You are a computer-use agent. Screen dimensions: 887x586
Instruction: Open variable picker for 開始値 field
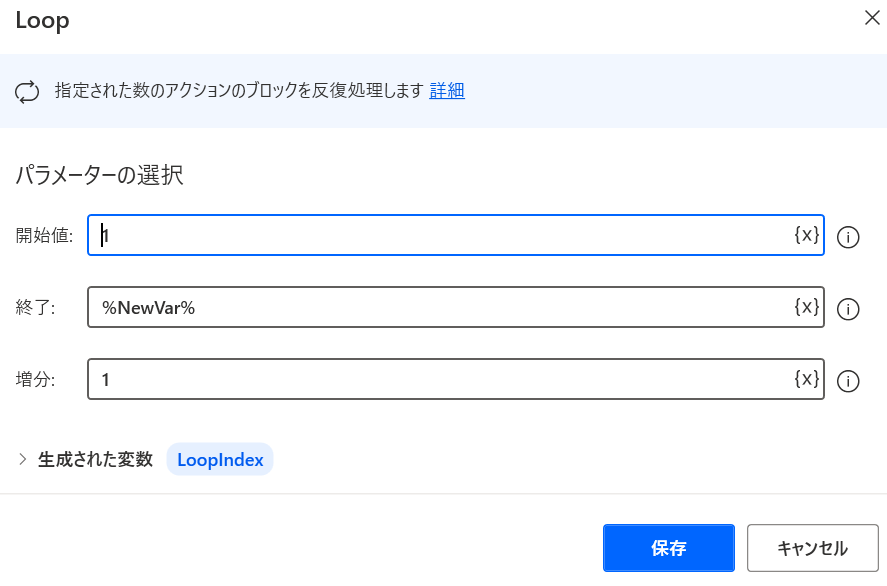pyautogui.click(x=806, y=235)
